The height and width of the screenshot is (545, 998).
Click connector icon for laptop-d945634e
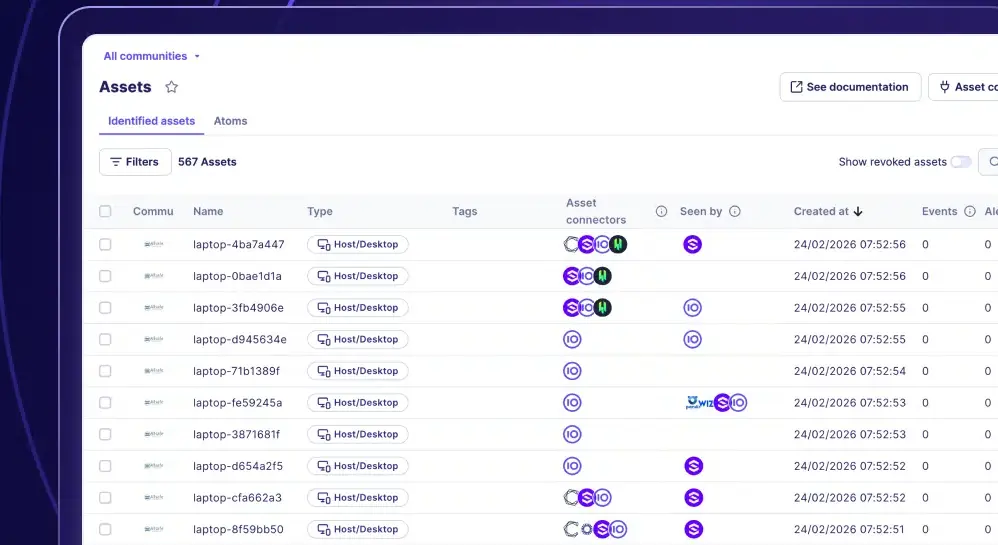[572, 339]
